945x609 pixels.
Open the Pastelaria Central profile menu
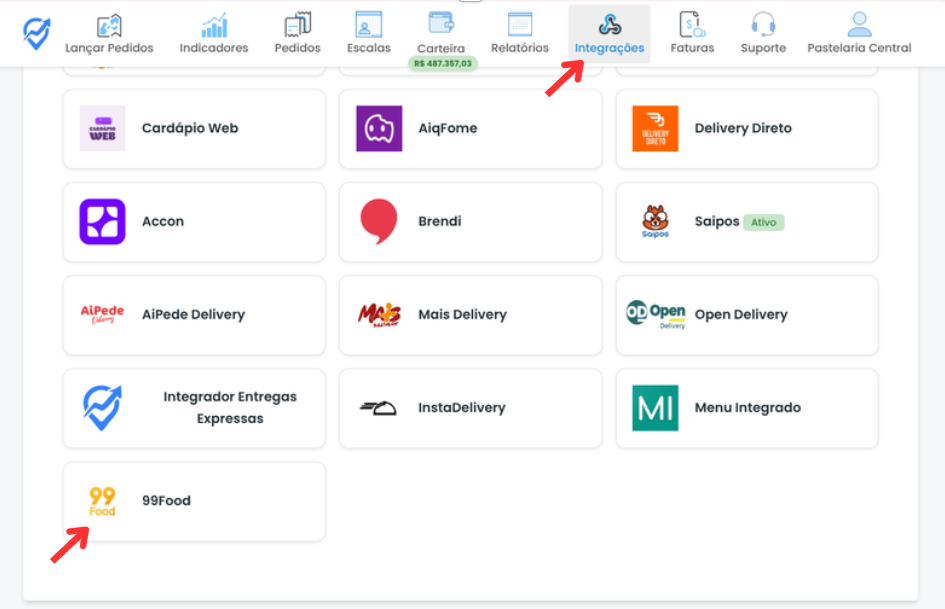859,34
